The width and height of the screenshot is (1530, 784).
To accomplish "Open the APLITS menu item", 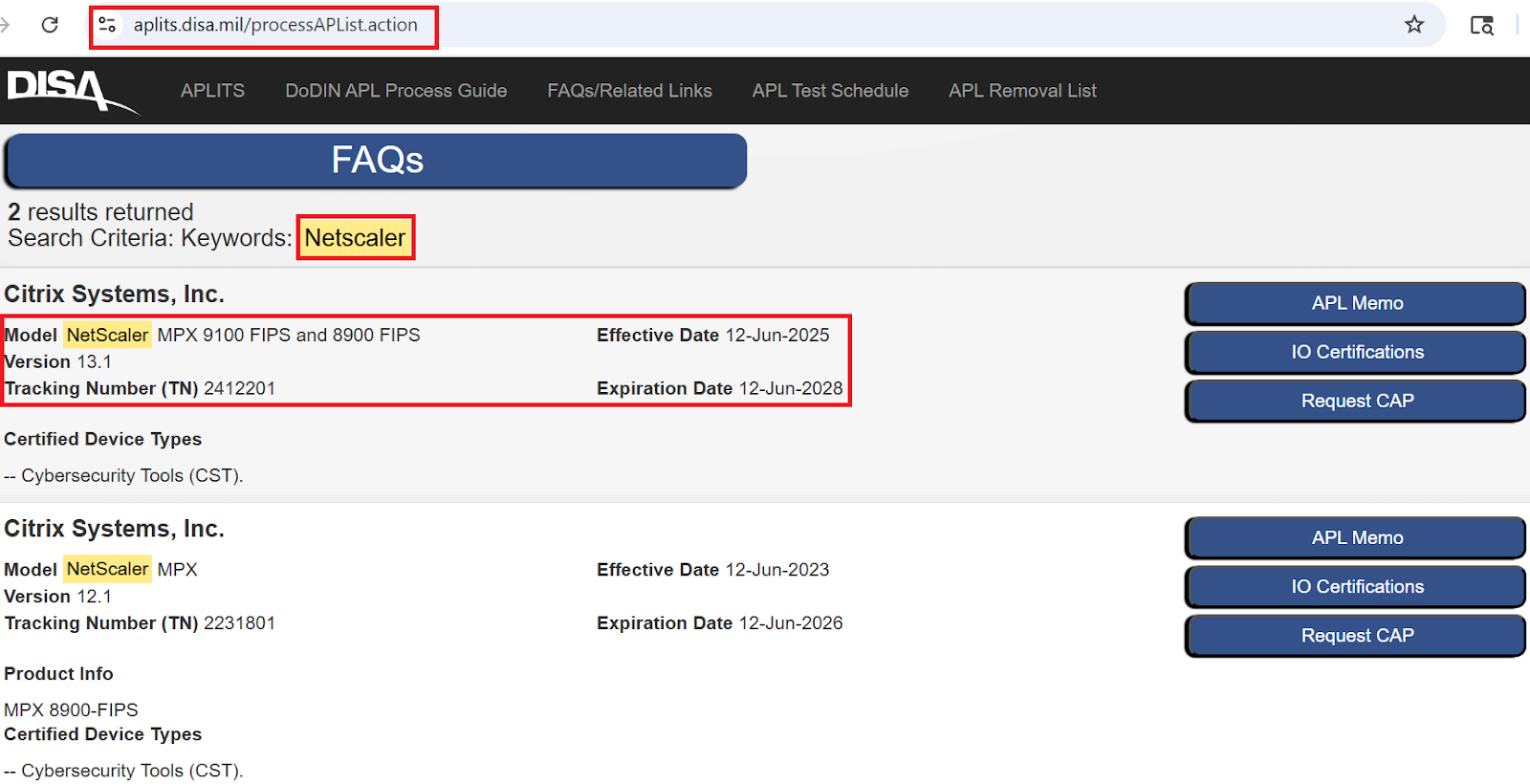I will pos(212,91).
